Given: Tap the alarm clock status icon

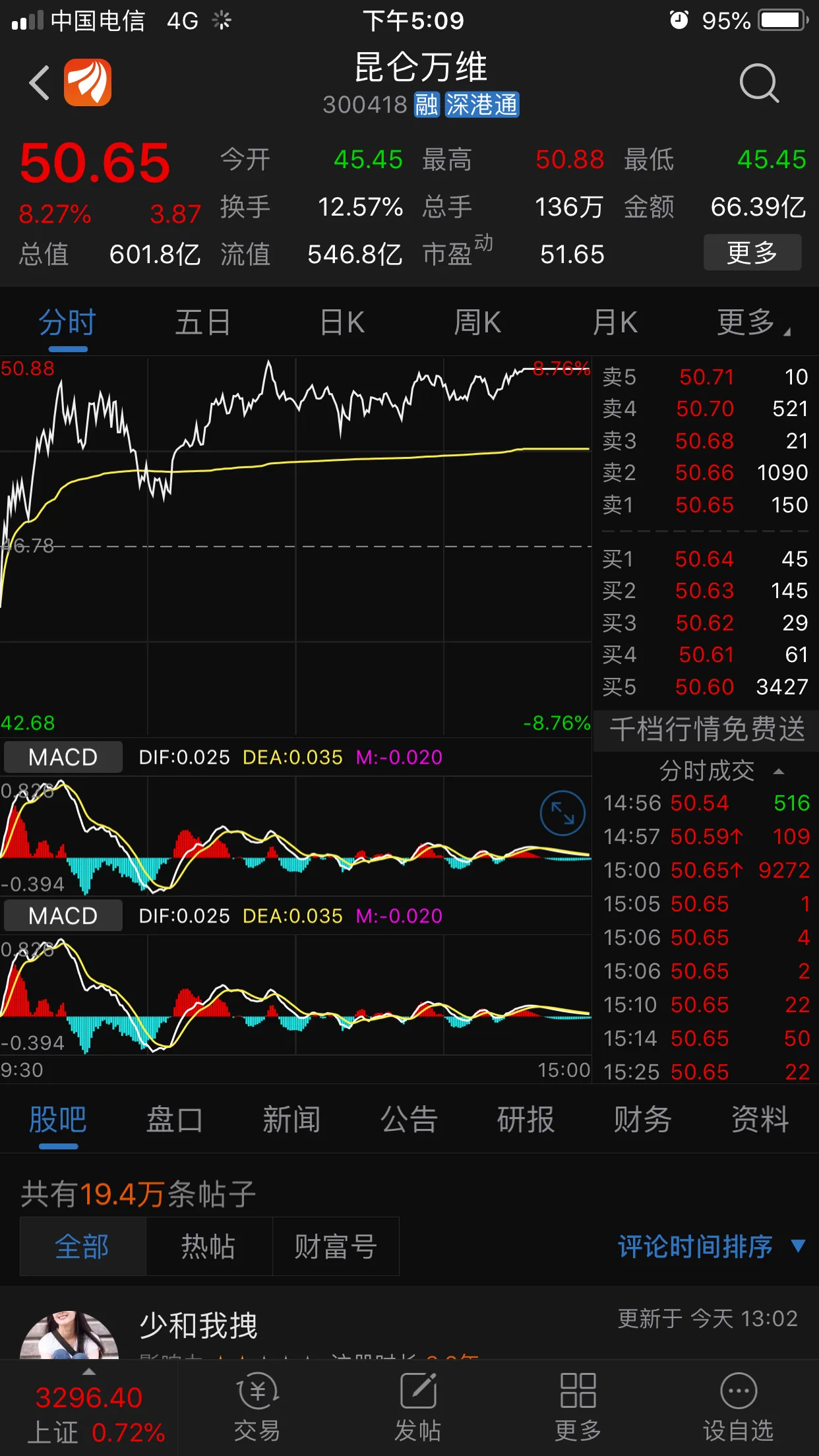Looking at the screenshot, I should pyautogui.click(x=679, y=20).
